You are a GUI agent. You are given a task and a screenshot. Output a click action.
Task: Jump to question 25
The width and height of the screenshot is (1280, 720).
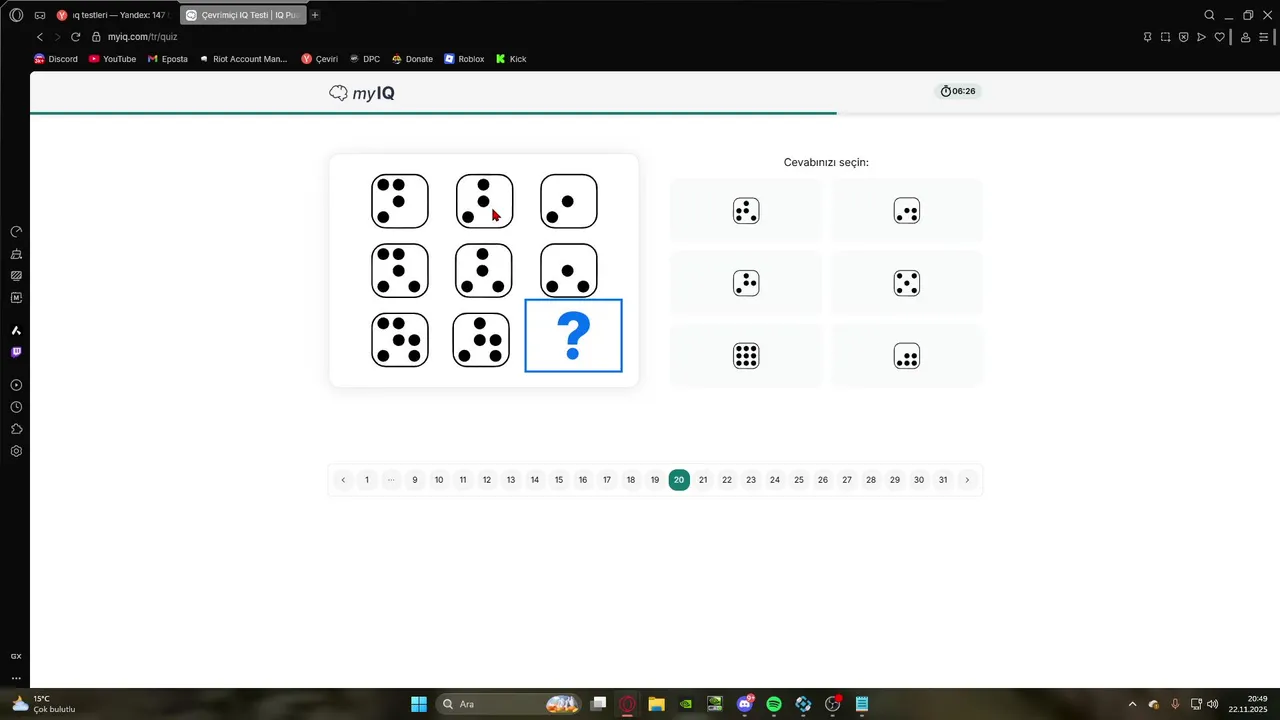[x=799, y=480]
